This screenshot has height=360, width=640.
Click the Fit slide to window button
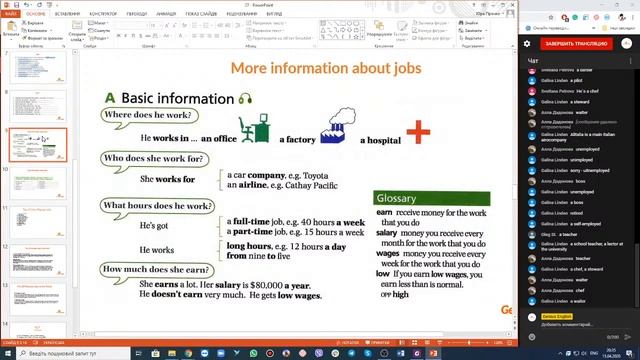[509, 343]
